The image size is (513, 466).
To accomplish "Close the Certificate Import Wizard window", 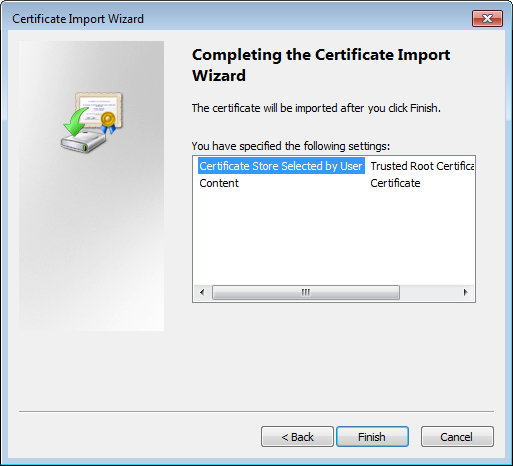I will pos(487,19).
